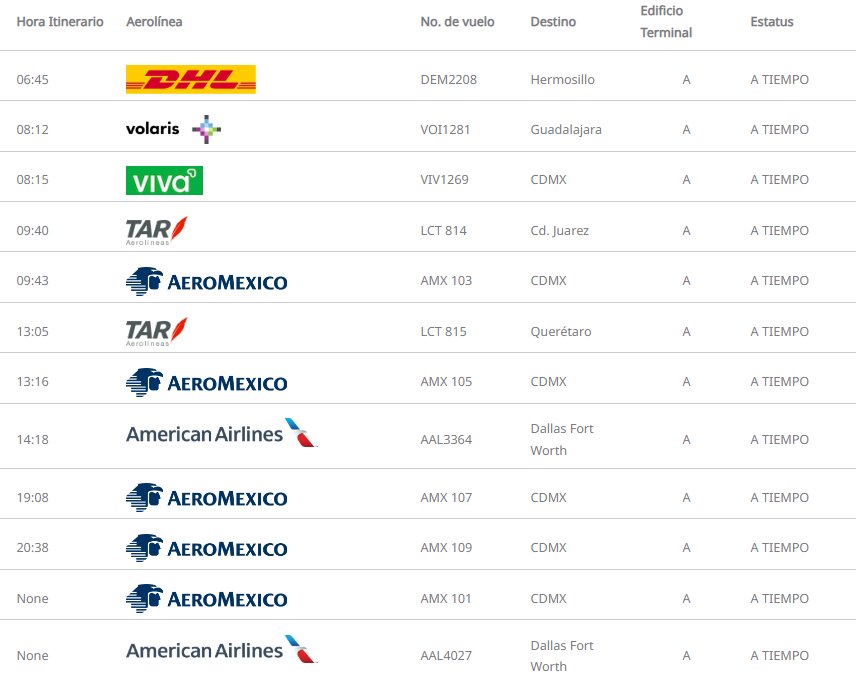The height and width of the screenshot is (680, 856).
Task: Click the Aeromexico logo for flight AMX 109
Action: click(x=206, y=548)
